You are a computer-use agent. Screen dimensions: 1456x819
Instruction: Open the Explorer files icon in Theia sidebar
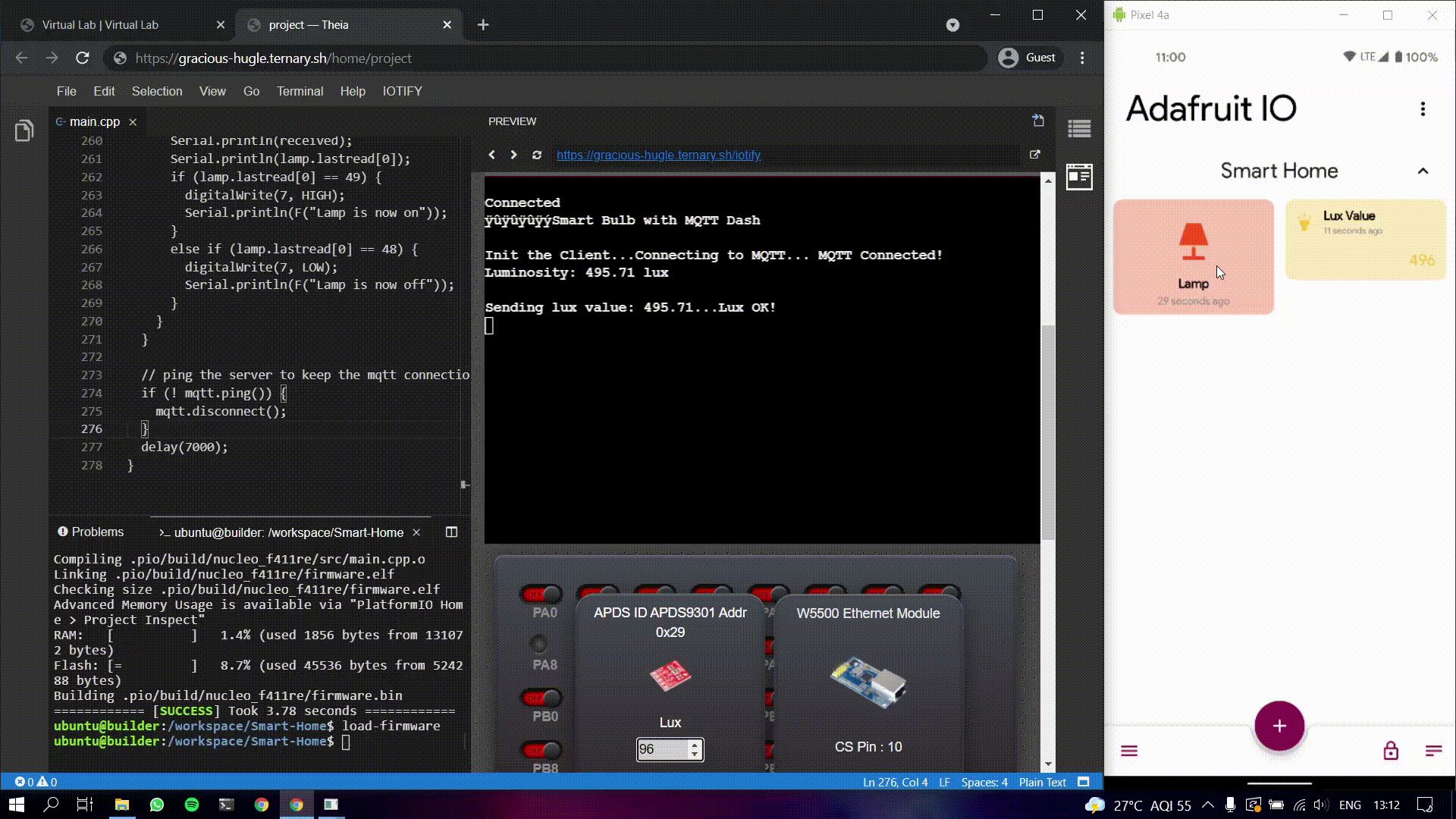[x=24, y=130]
